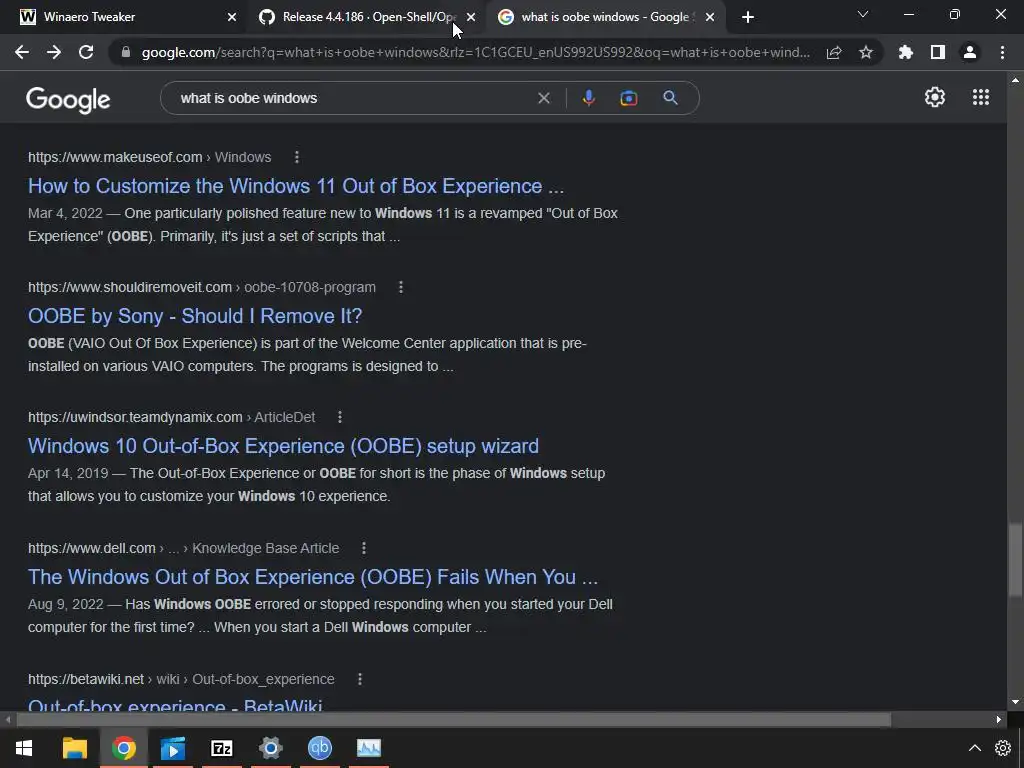Screen dimensions: 1024x768
Task: Open the Chrome extensions puzzle icon
Action: 906,52
